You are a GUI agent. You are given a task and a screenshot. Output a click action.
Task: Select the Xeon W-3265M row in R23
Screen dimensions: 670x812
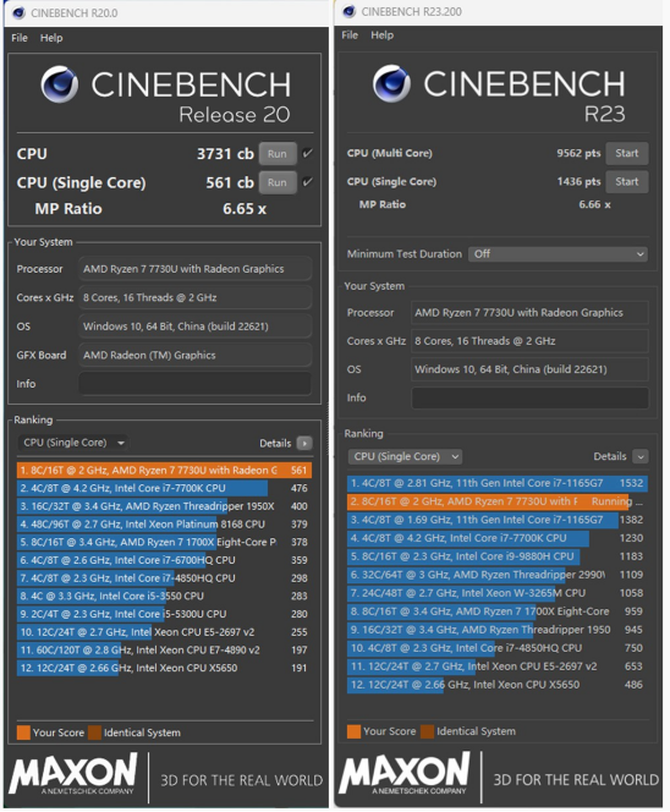tap(497, 593)
